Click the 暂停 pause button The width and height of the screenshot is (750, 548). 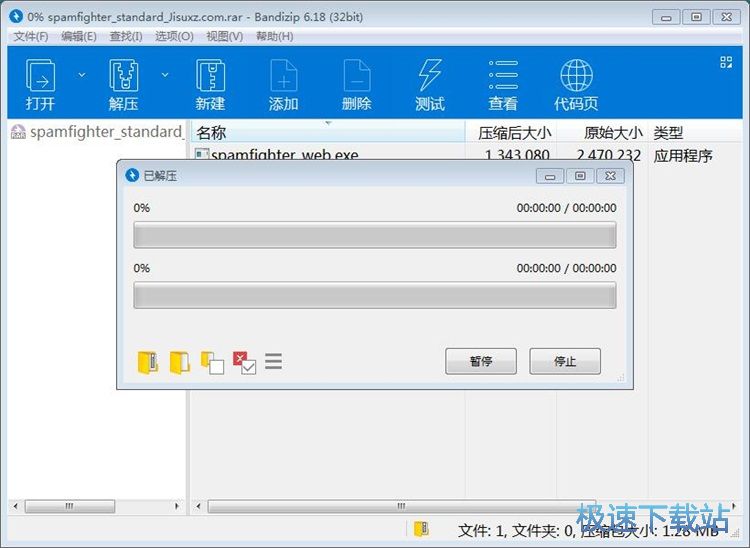(481, 361)
